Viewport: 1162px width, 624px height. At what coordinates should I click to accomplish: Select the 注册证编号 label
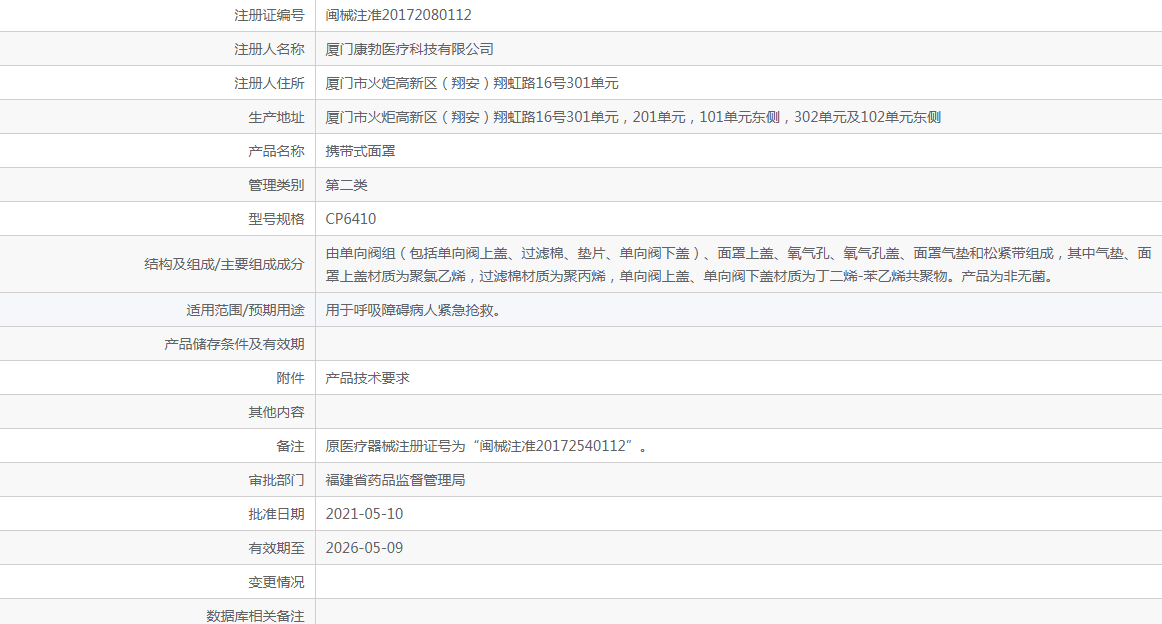point(269,15)
